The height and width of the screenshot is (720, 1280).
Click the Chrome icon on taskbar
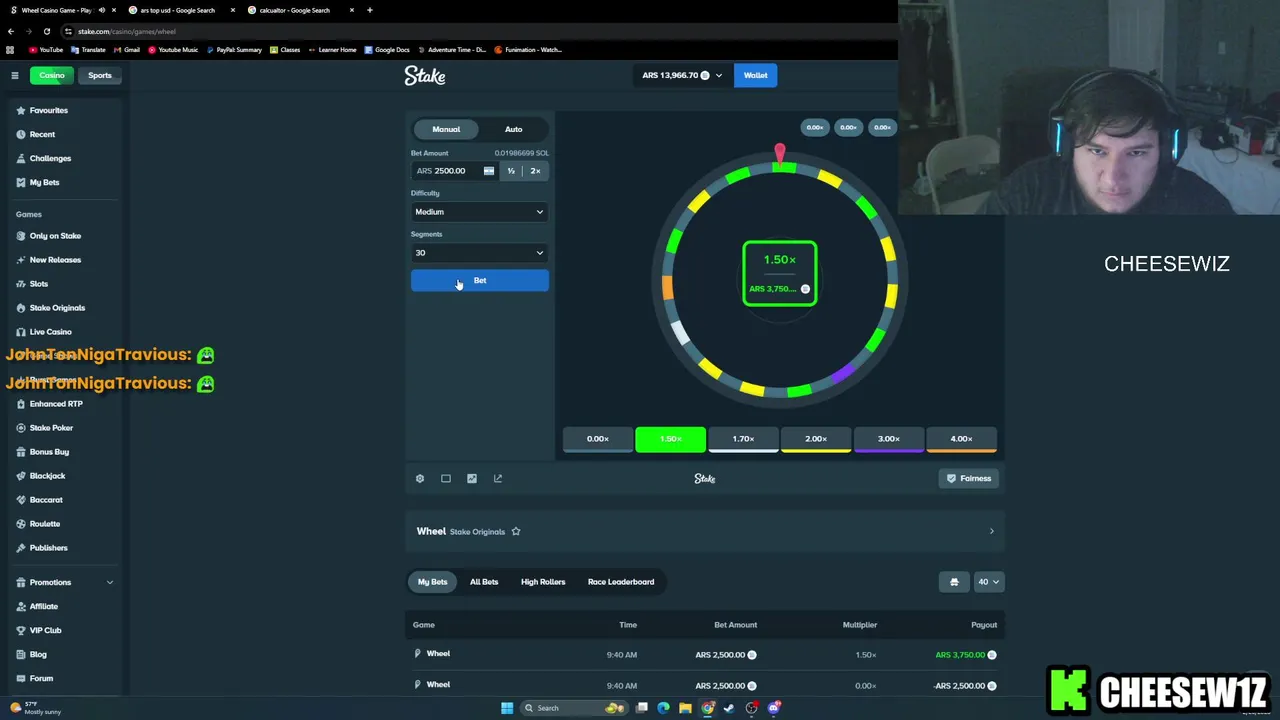click(x=708, y=708)
